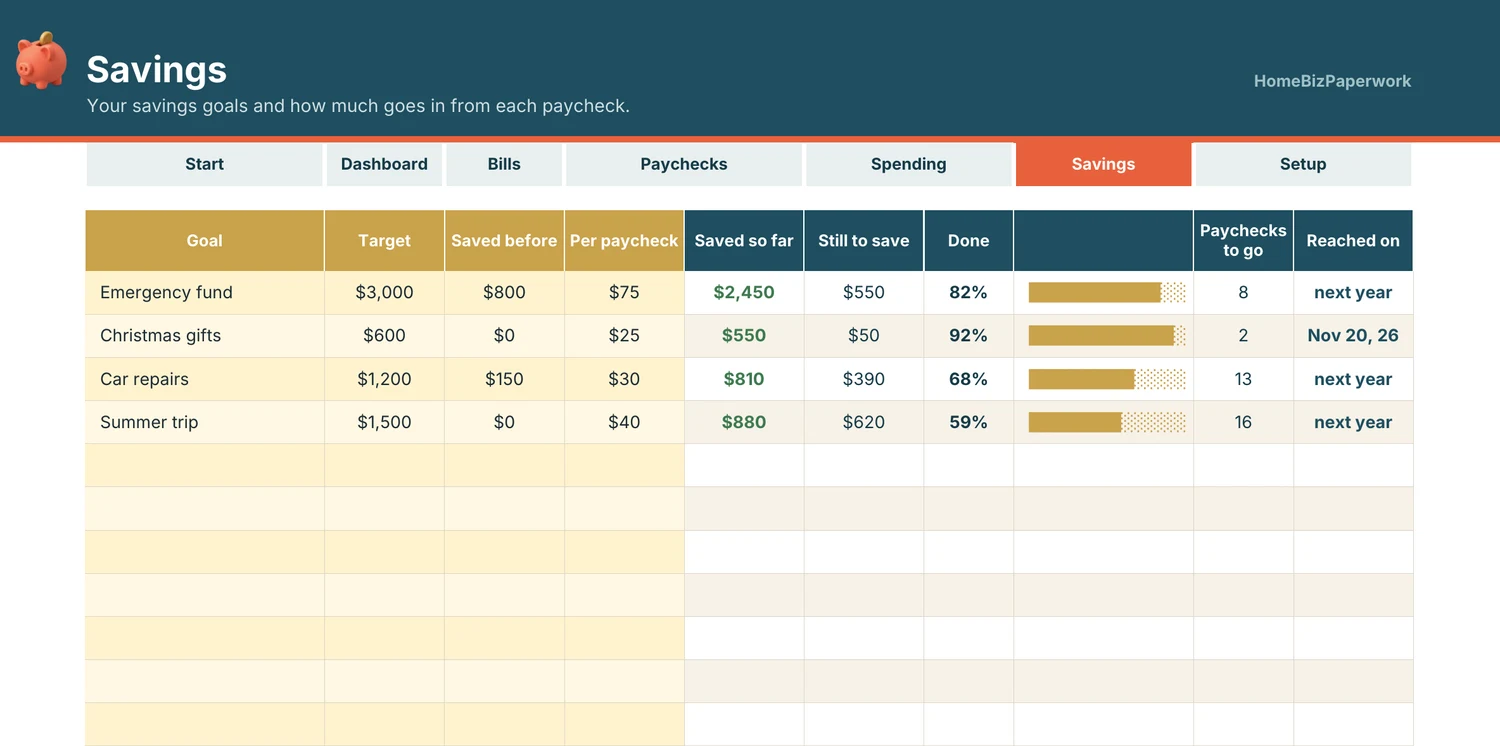The height and width of the screenshot is (746, 1500).
Task: Click the $2,450 saved so far value
Action: click(744, 293)
